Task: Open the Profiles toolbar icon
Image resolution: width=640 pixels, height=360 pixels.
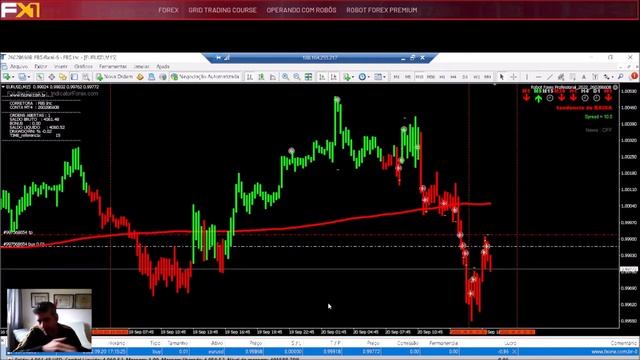Action: point(22,77)
